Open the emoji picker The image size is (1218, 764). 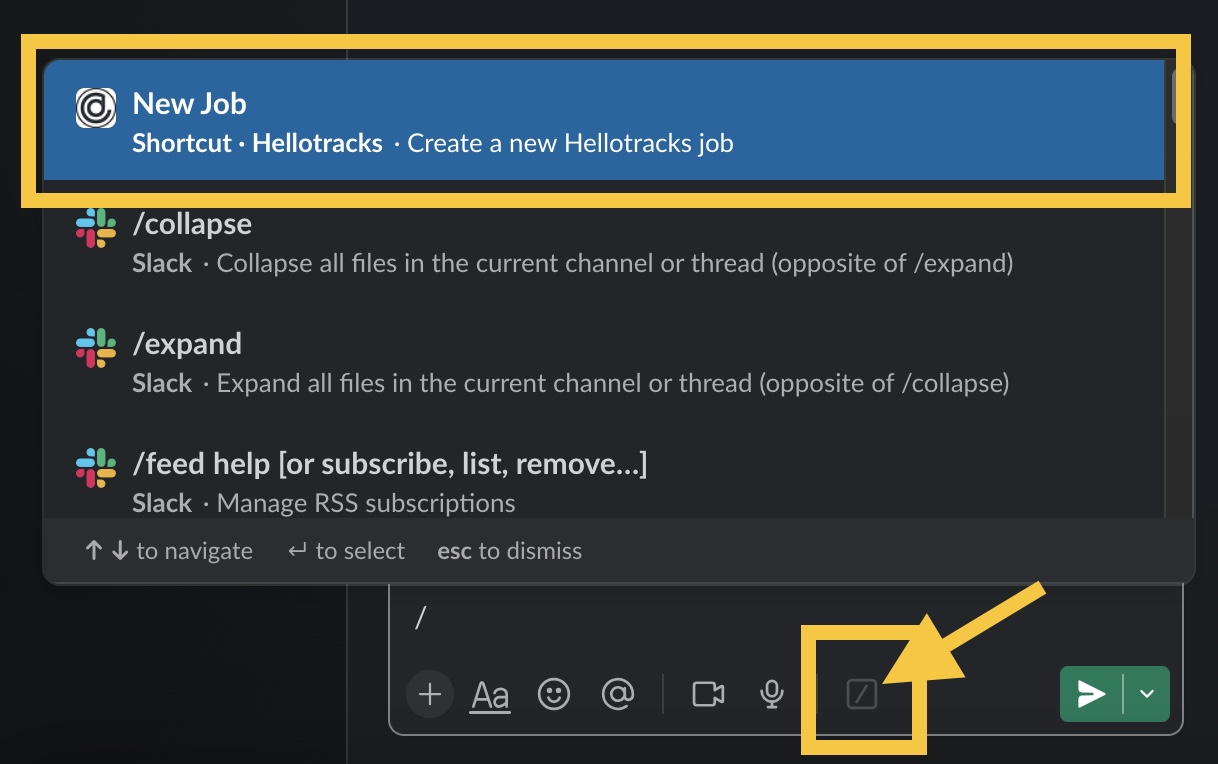coord(554,694)
